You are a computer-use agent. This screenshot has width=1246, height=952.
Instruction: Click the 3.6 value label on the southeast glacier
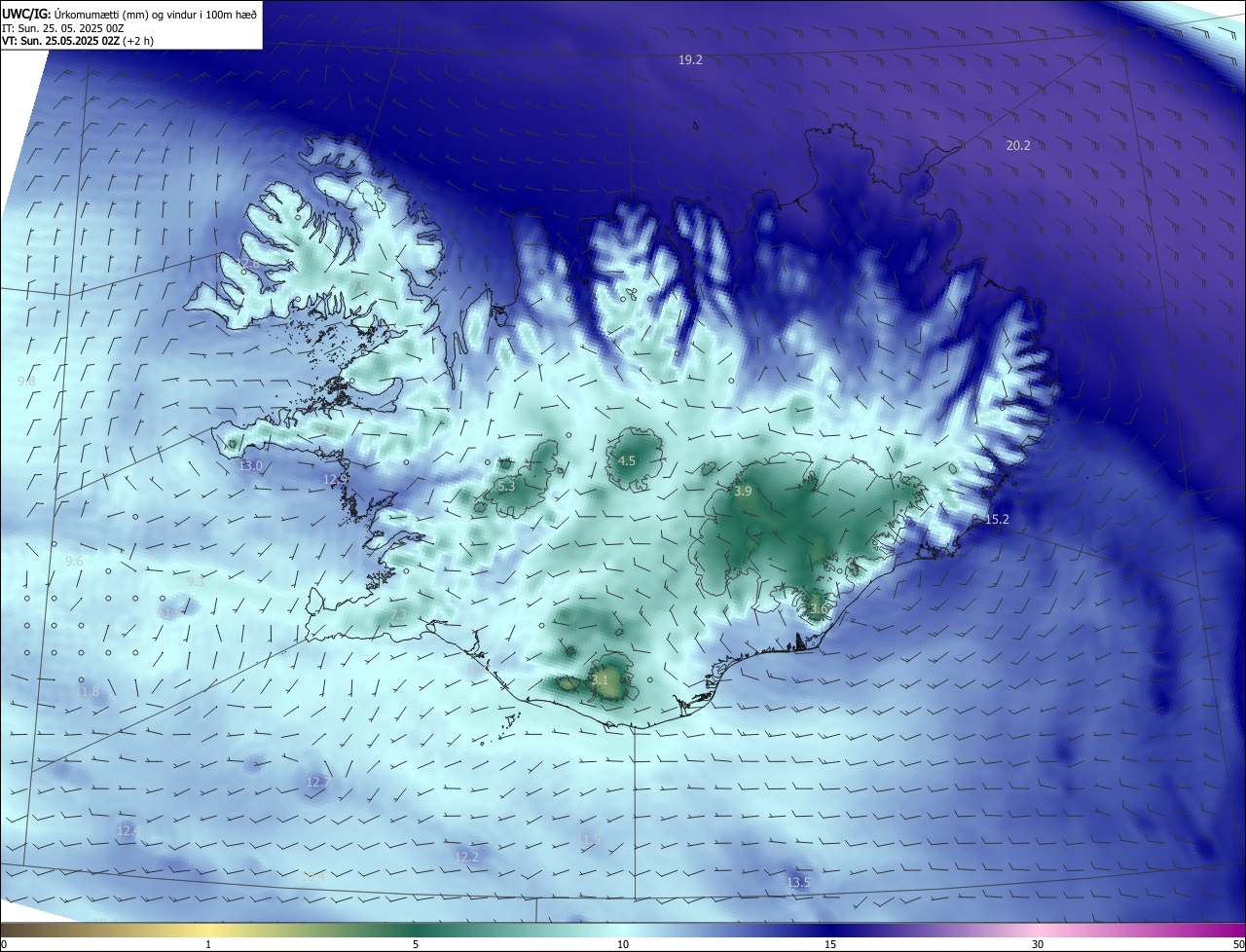coord(817,609)
